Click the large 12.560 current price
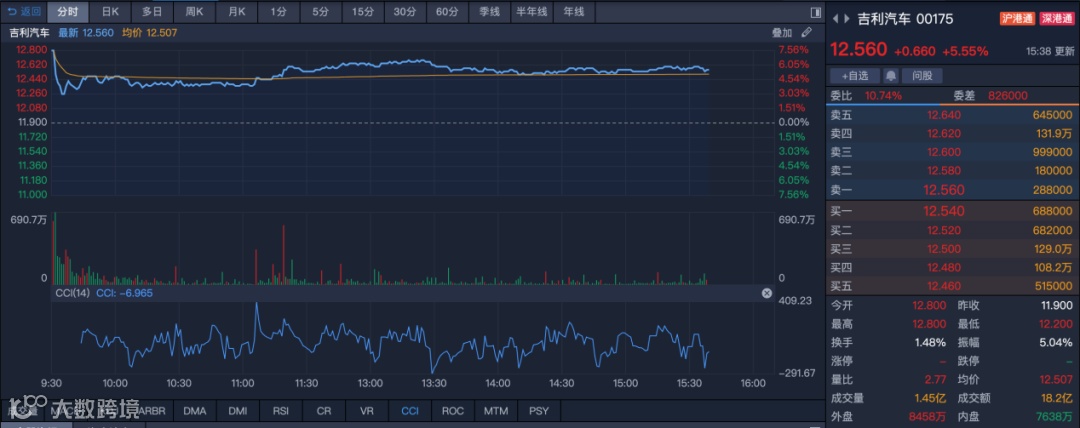Image resolution: width=1080 pixels, height=428 pixels. coord(858,50)
